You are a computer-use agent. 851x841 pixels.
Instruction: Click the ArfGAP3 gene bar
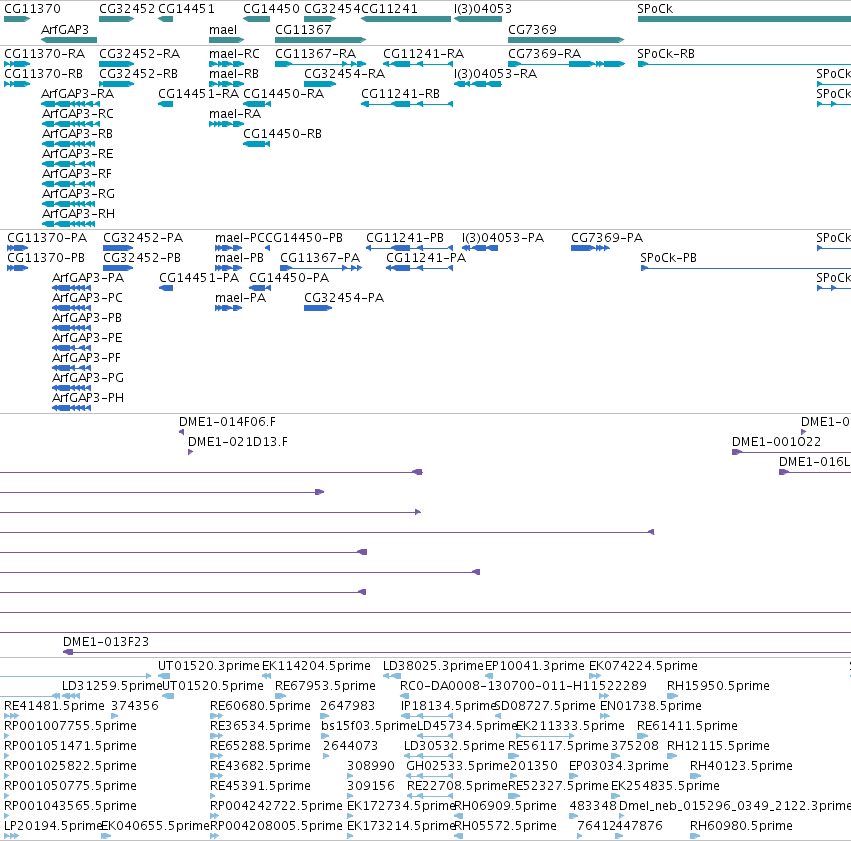[x=69, y=40]
